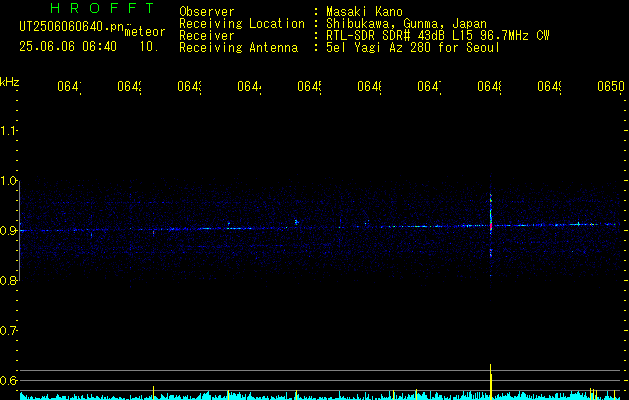The height and width of the screenshot is (400, 629).
Task: Click the 0642 time axis label
Action: coord(130,86)
